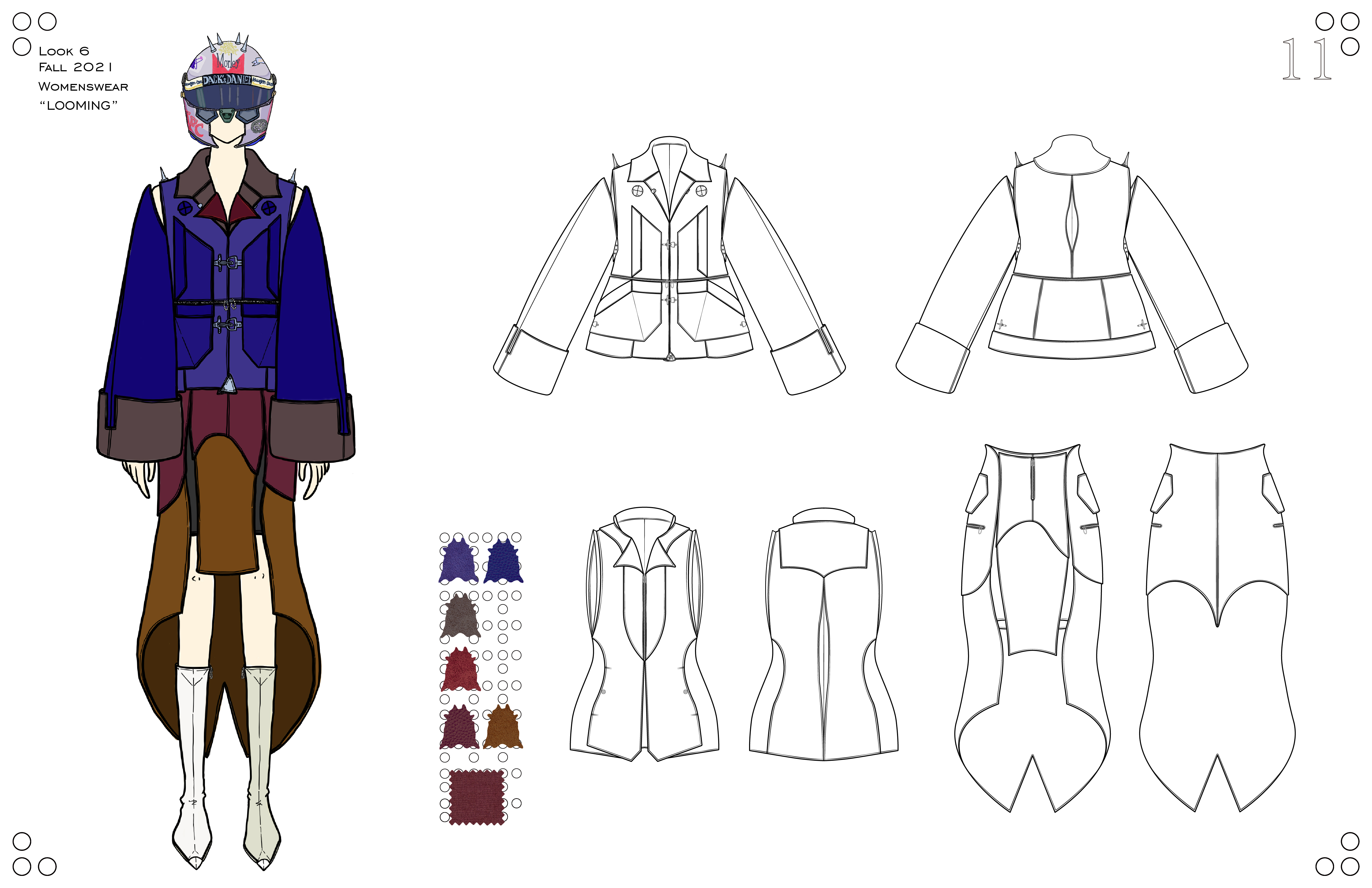Click the jacket front flat sketch
Image resolution: width=1372 pixels, height=888 pixels.
[x=669, y=265]
